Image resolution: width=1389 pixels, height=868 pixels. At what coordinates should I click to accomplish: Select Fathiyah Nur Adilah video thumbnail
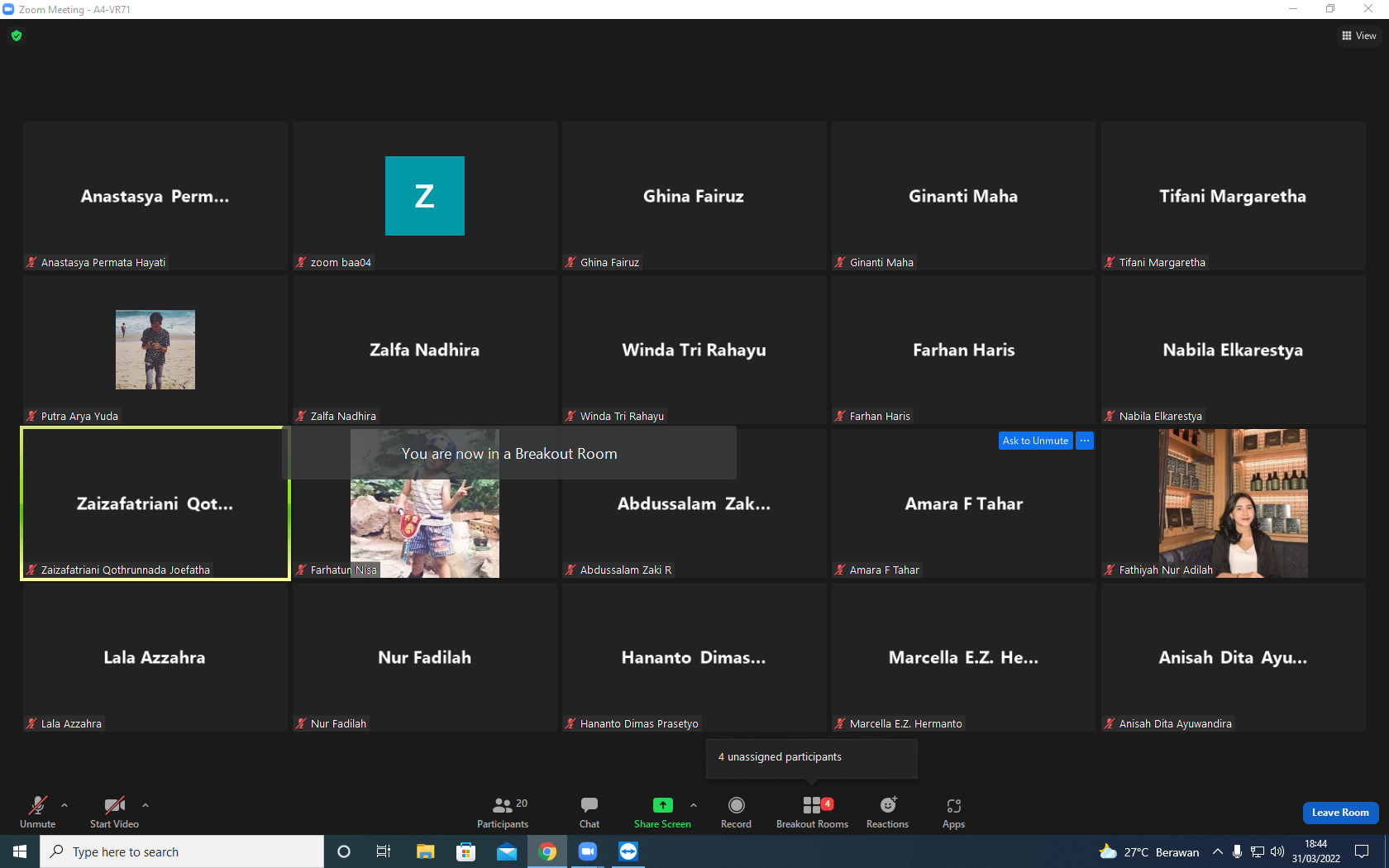point(1233,503)
